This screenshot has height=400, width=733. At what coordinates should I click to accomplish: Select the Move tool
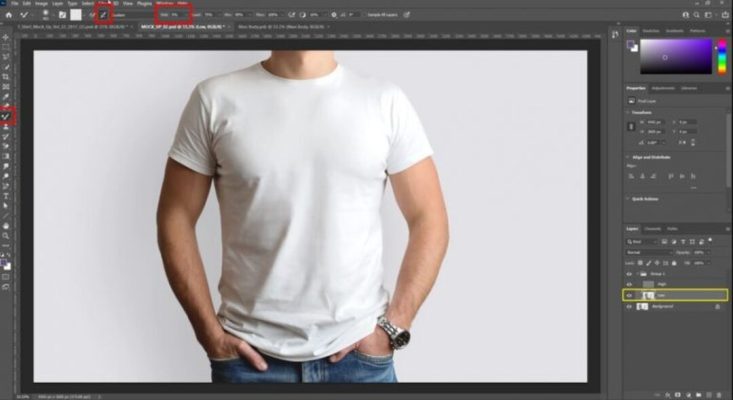tap(6, 37)
